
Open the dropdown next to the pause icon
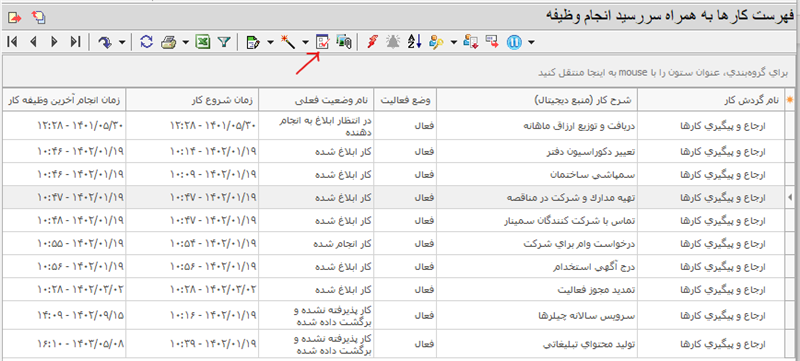tap(531, 42)
